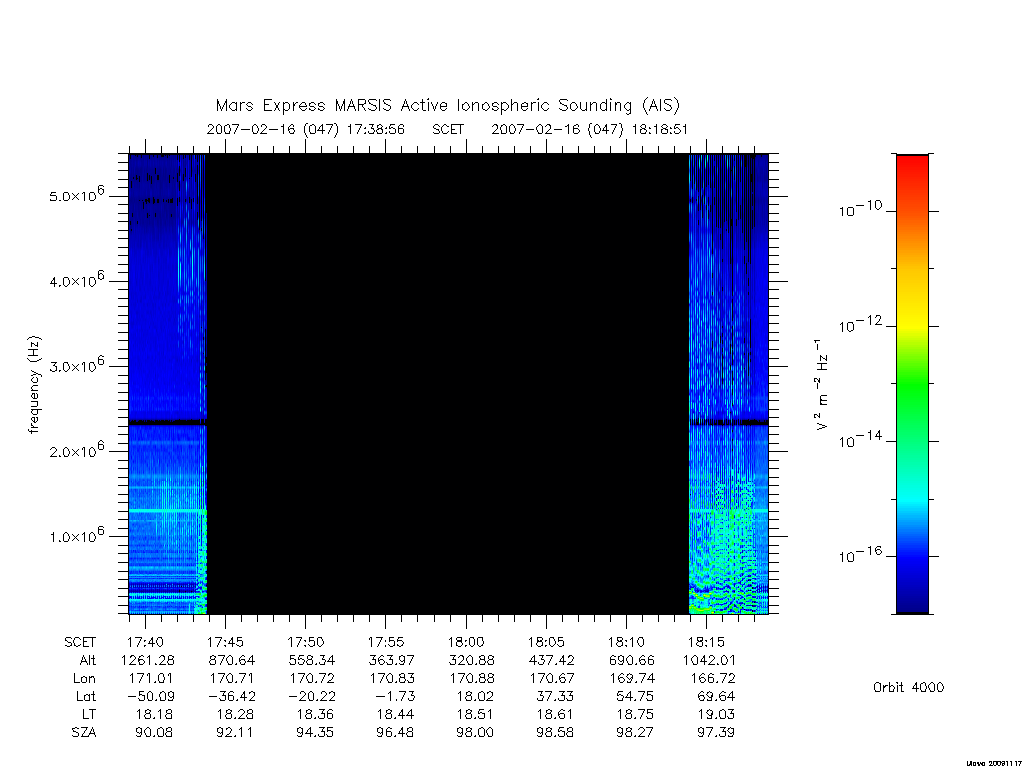Click the 17:40 SCET time label

pos(145,642)
